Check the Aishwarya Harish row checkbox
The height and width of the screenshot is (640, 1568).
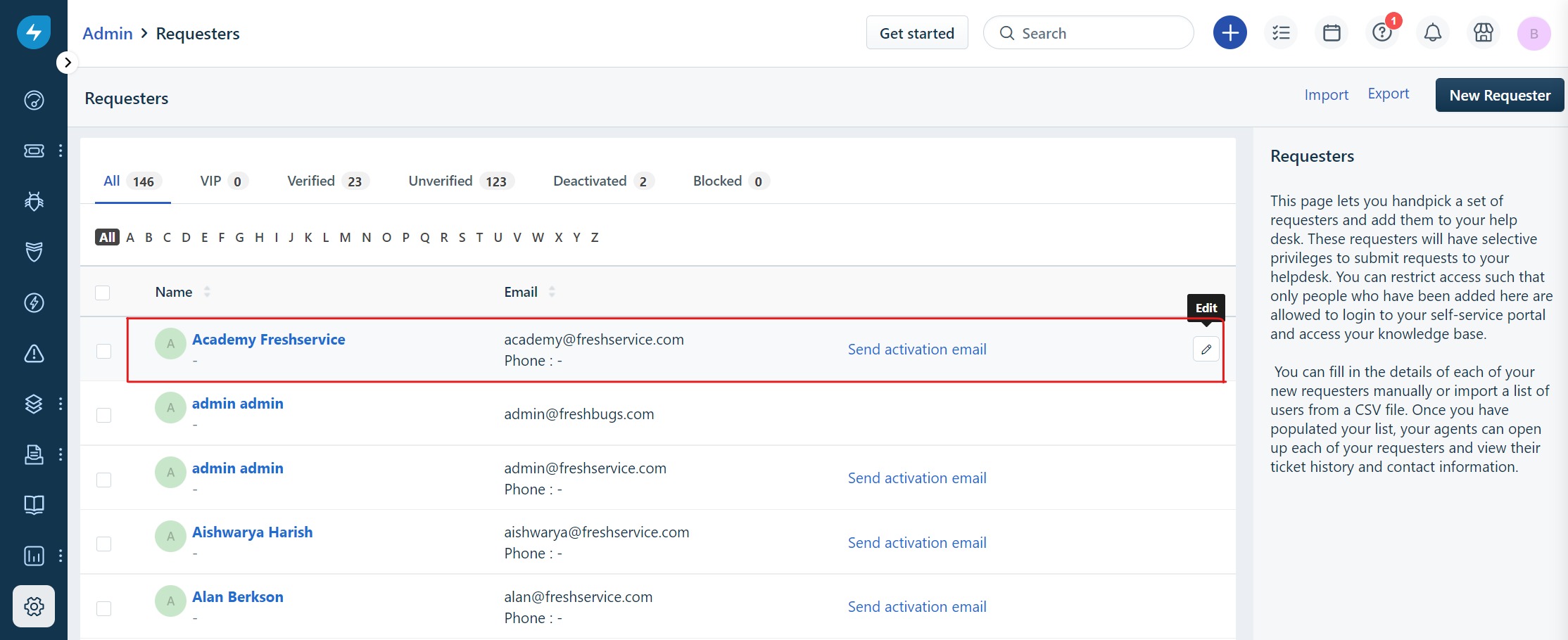(x=103, y=544)
